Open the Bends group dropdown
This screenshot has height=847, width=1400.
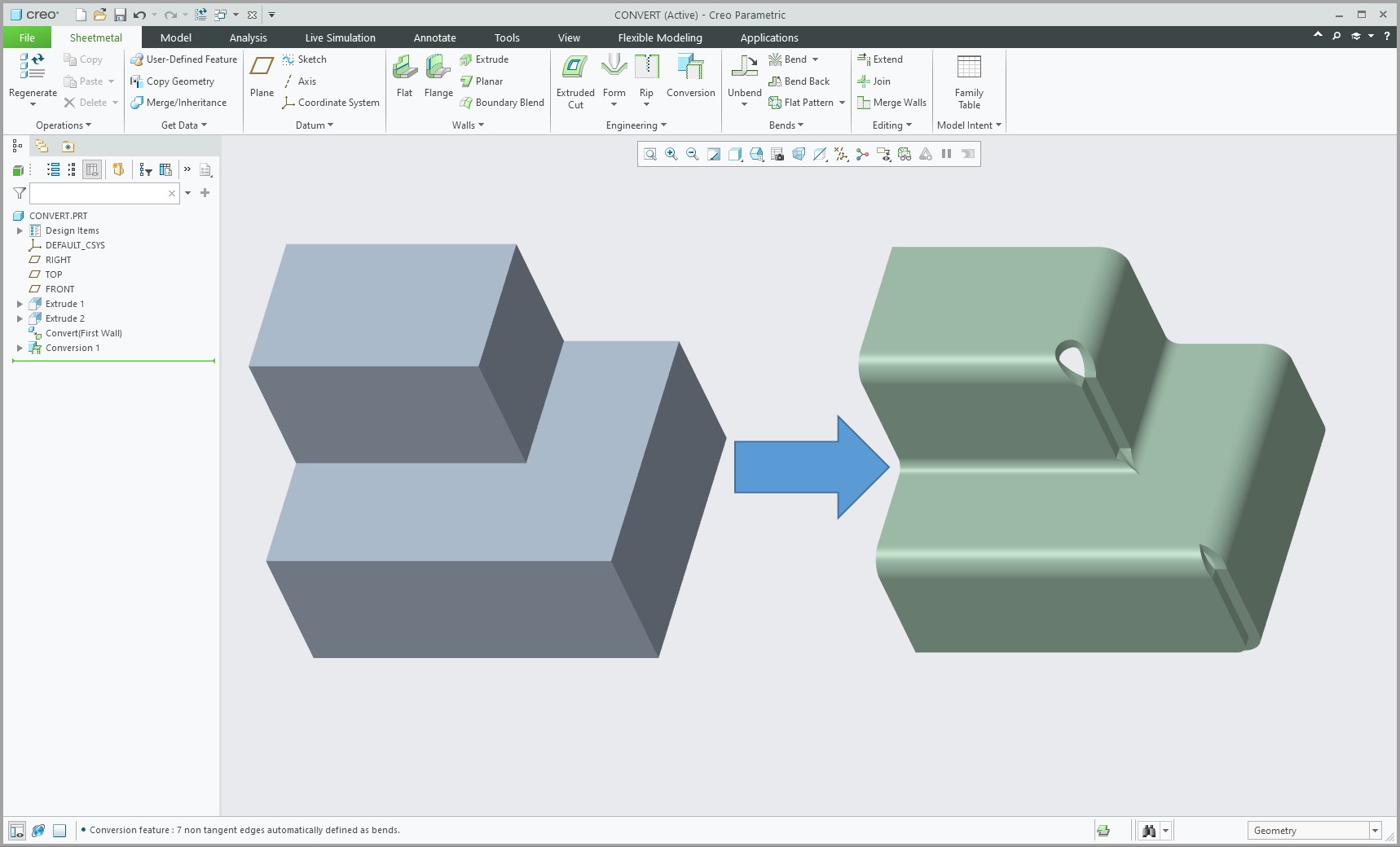tap(786, 125)
